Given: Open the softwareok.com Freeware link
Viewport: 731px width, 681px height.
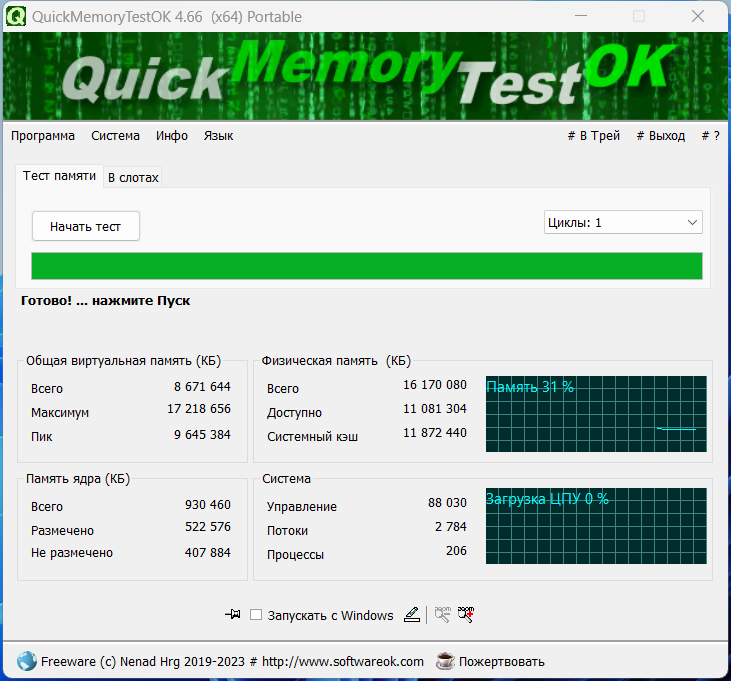Looking at the screenshot, I should tap(232, 661).
